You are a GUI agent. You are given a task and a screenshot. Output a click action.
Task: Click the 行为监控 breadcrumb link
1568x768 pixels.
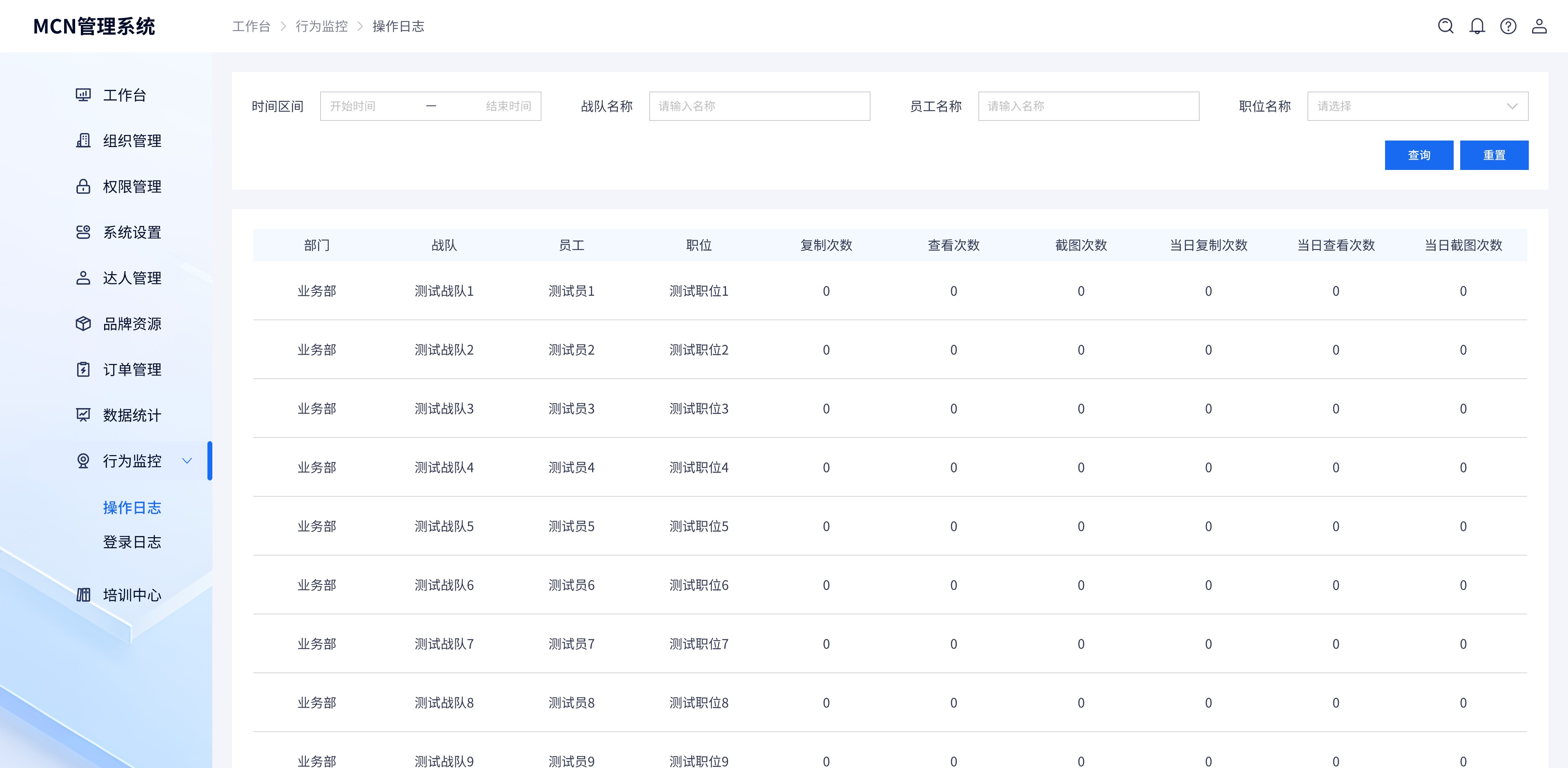pyautogui.click(x=321, y=26)
